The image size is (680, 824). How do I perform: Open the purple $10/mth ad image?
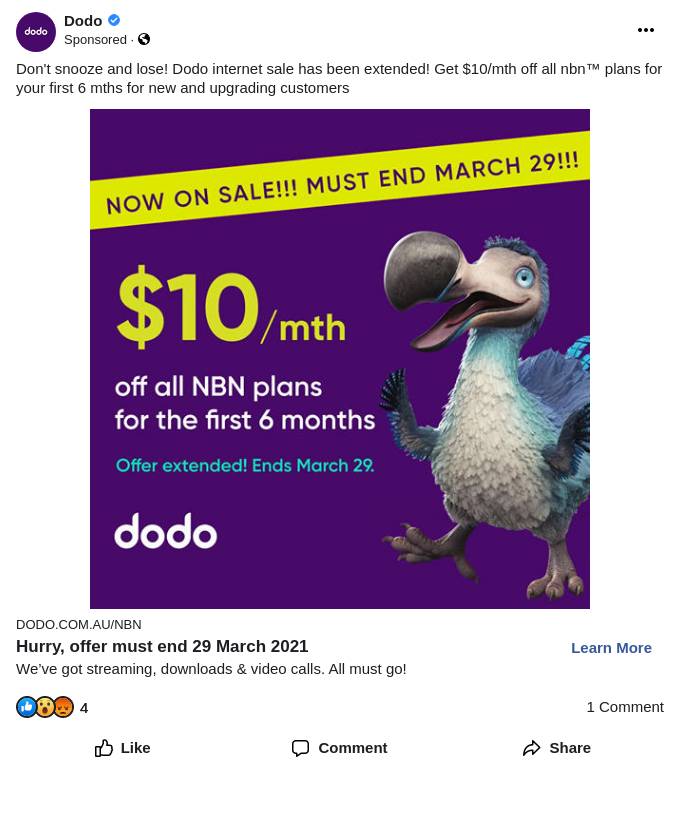(x=339, y=358)
